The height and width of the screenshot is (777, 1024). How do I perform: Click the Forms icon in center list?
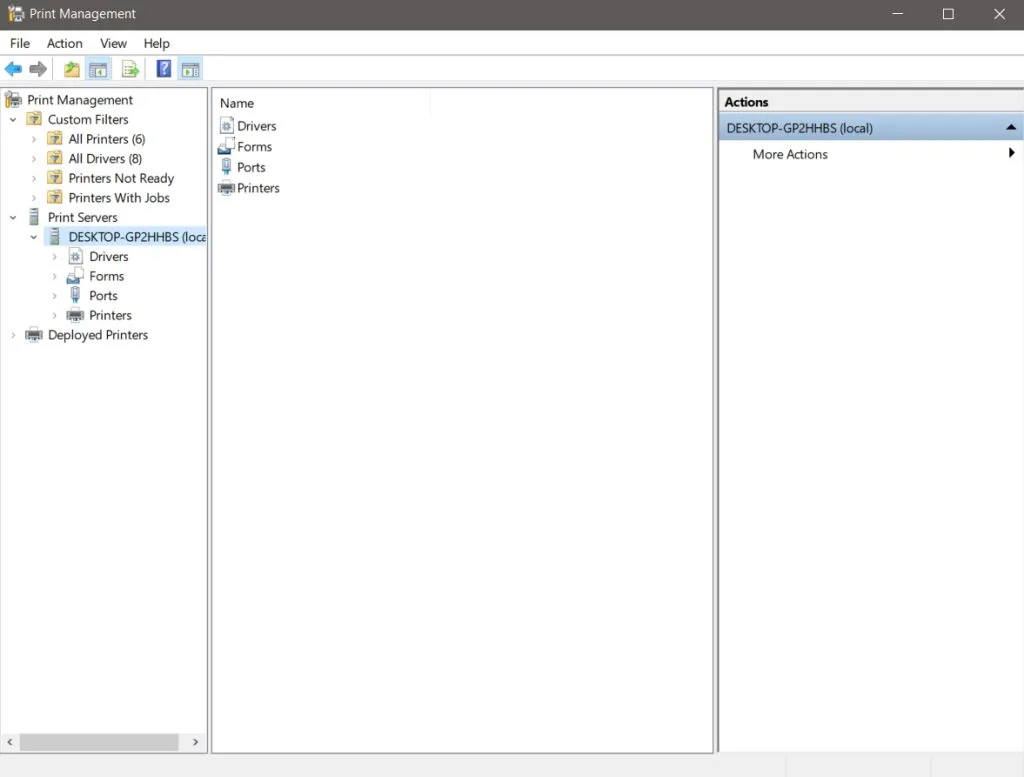click(226, 146)
